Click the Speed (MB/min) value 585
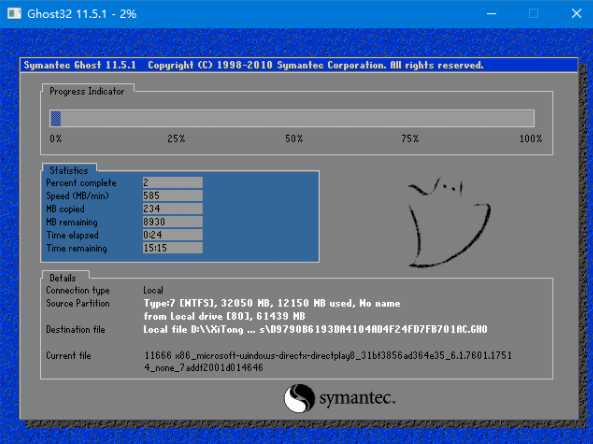This screenshot has width=593, height=444. (x=172, y=196)
